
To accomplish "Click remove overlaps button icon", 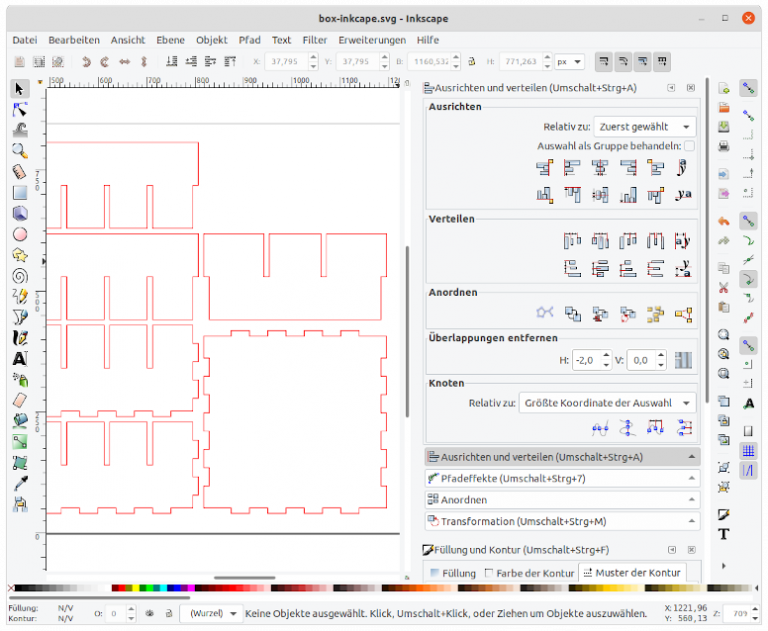I will pyautogui.click(x=683, y=360).
